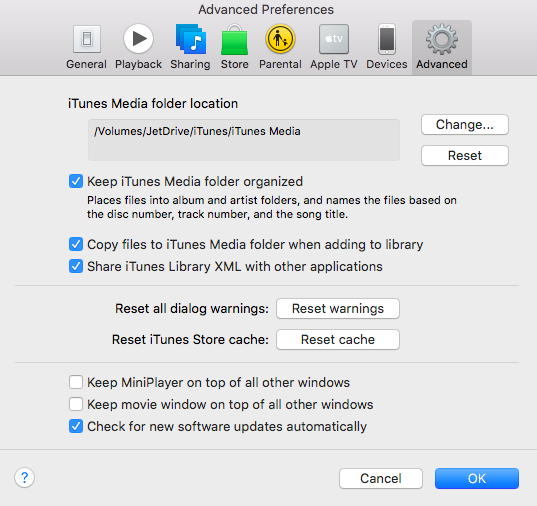Click 'Reset iTunes Store cache:' label
This screenshot has width=537, height=506.
pyautogui.click(x=190, y=340)
